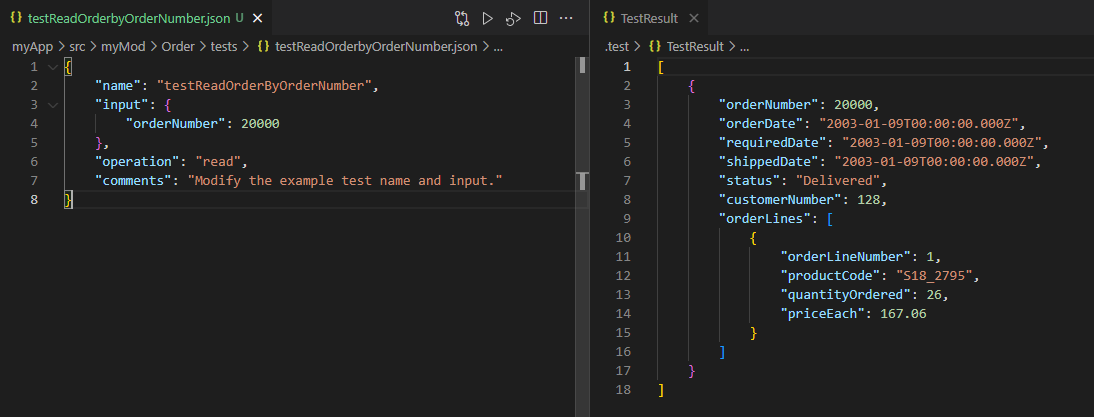Click the "S18_2795" productCode value
This screenshot has height=417, width=1094.
pyautogui.click(x=934, y=275)
